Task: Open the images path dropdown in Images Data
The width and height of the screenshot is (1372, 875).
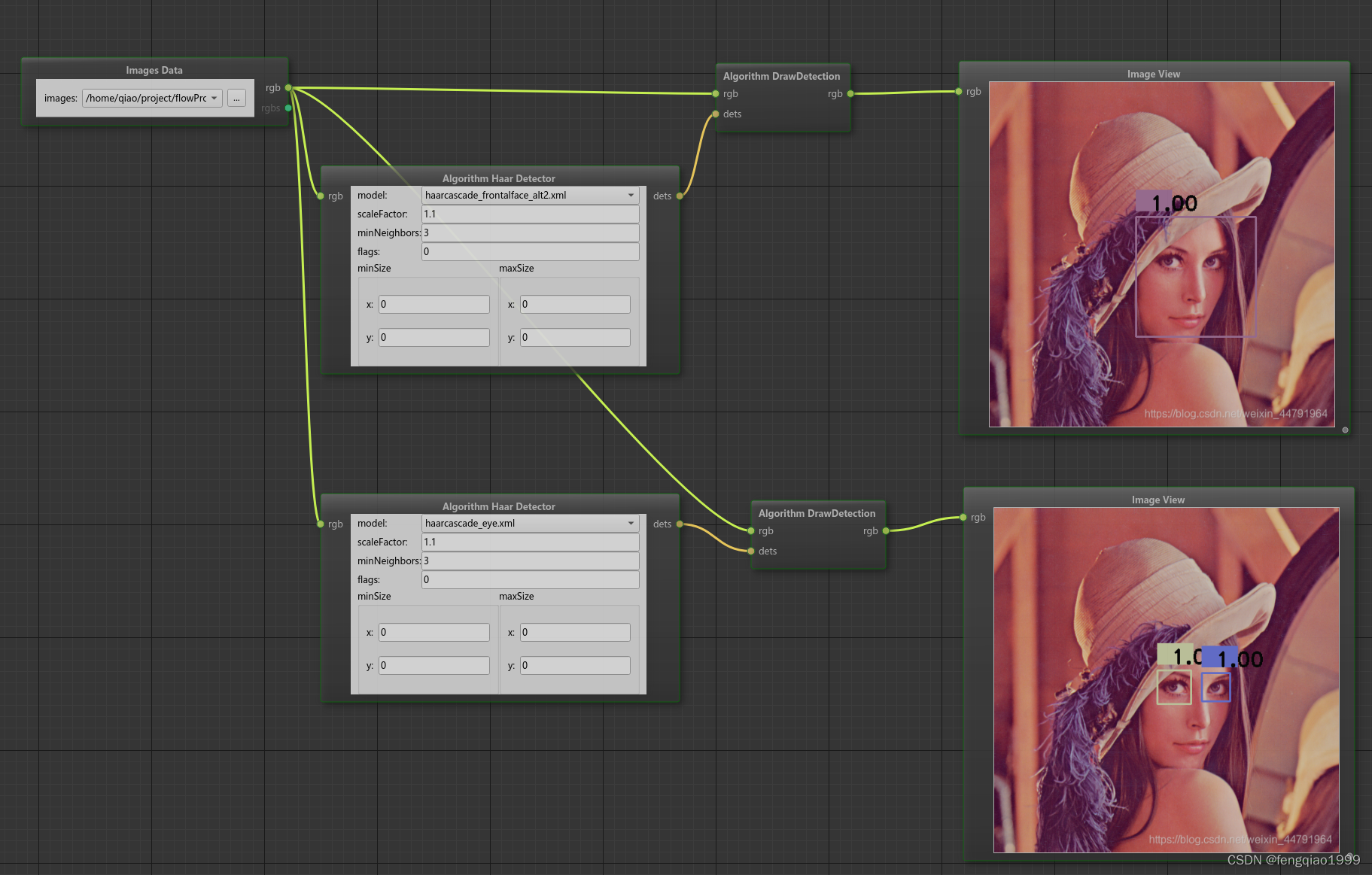Action: 152,98
